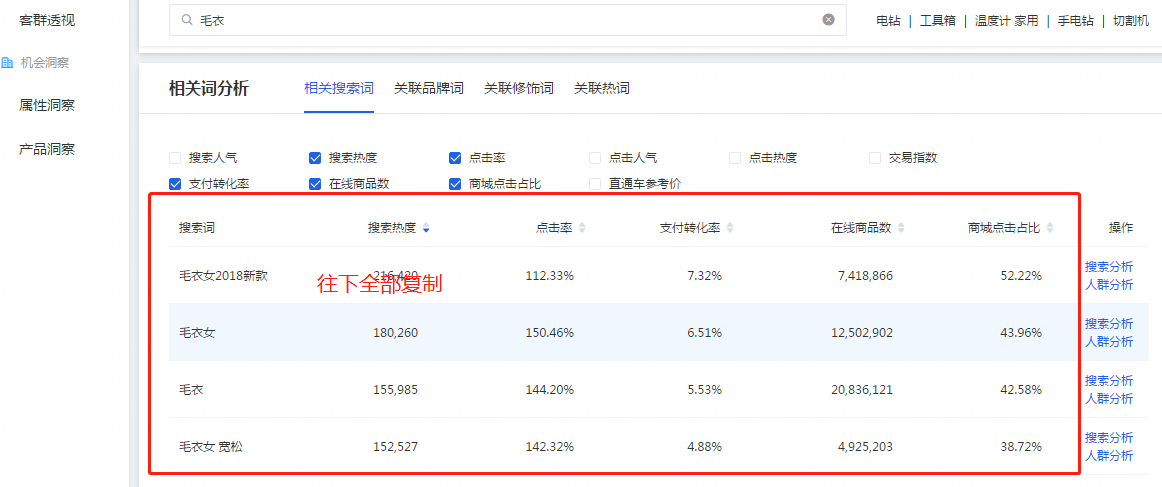Open 人群分析 for 毛衣女2018新款

[1109, 285]
